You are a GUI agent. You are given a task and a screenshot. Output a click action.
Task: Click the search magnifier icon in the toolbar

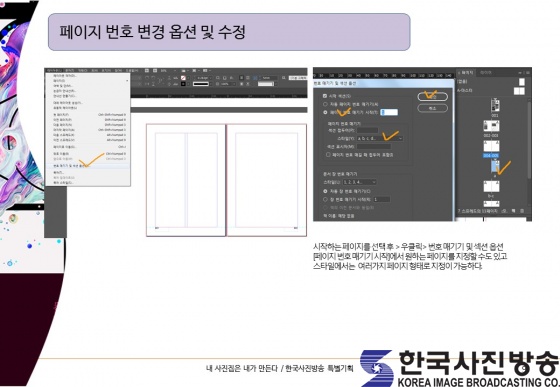[x=284, y=78]
